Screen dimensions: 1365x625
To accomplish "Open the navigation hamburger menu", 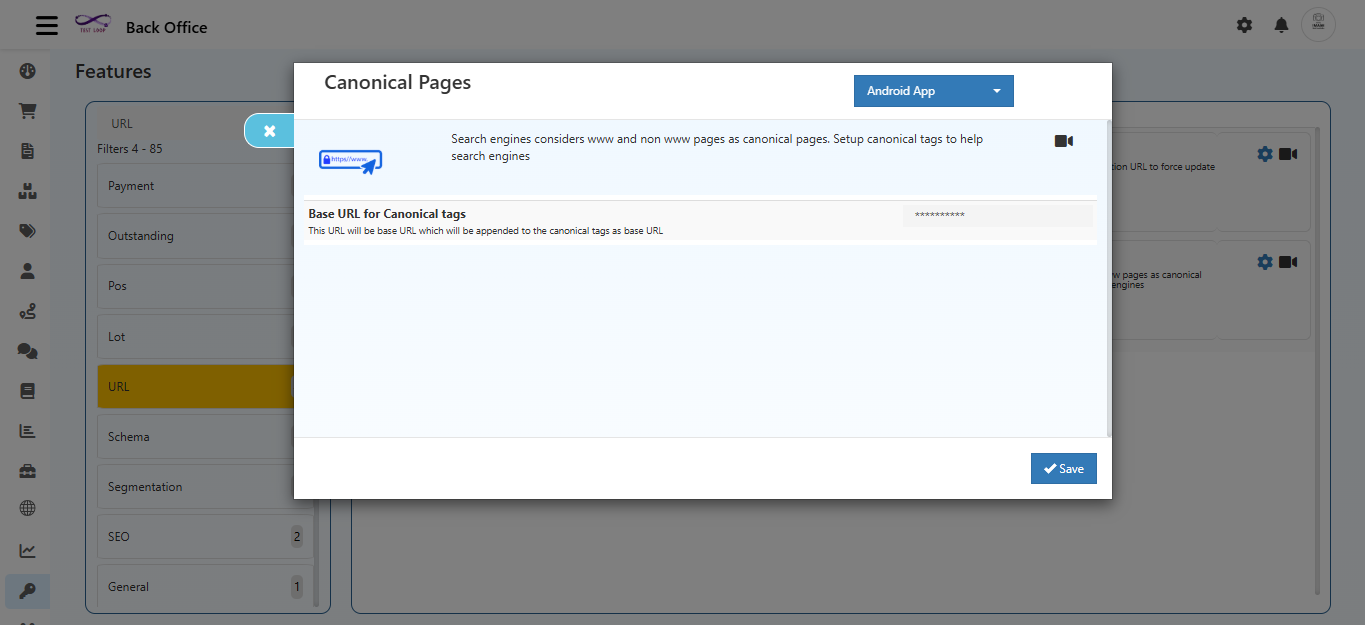I will pos(46,25).
